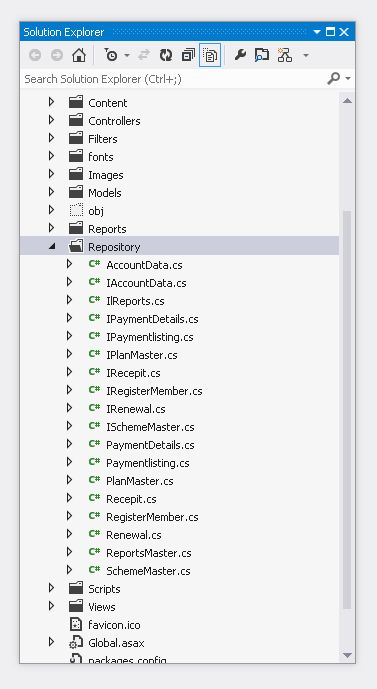Click the C# icon of IPaymentlisting.cs

pos(94,336)
